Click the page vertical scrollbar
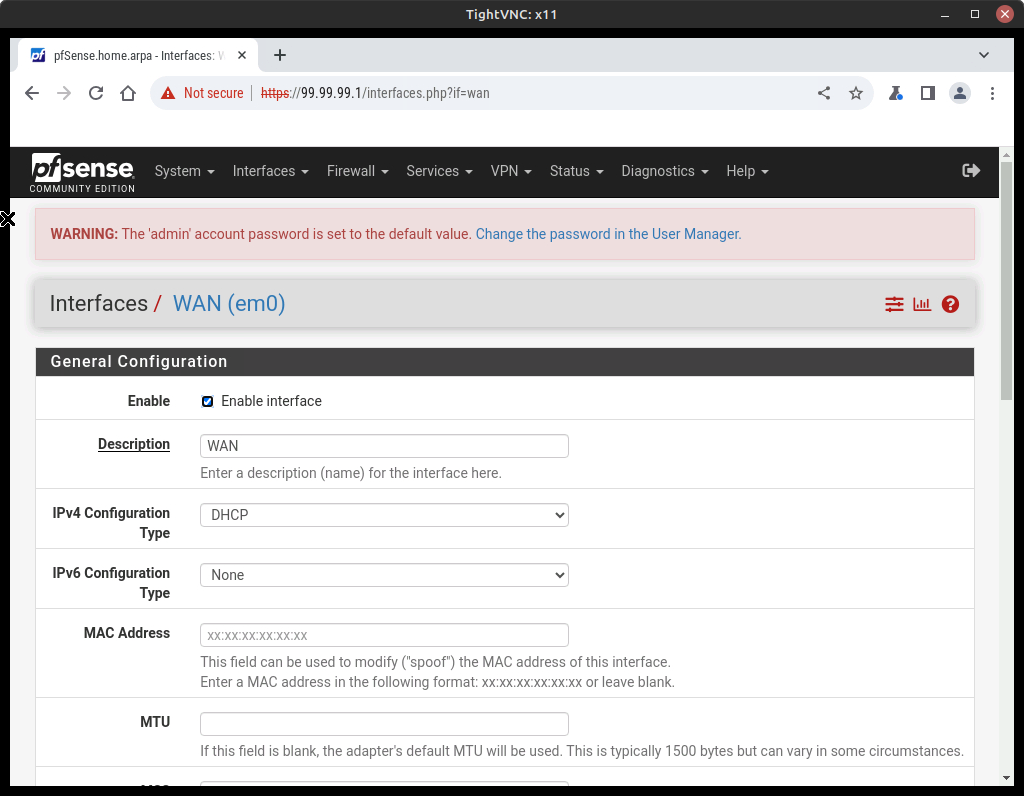This screenshot has height=796, width=1024. tap(1006, 281)
